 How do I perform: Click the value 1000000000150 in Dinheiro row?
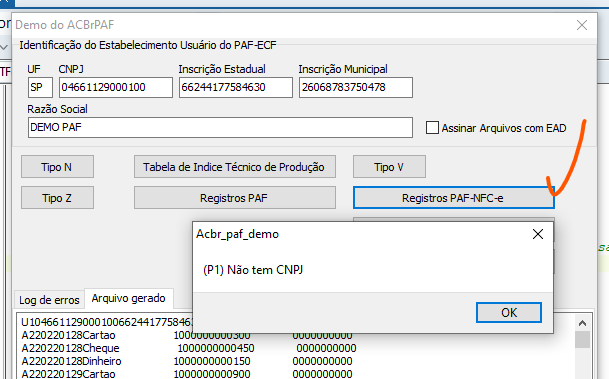tap(212, 362)
